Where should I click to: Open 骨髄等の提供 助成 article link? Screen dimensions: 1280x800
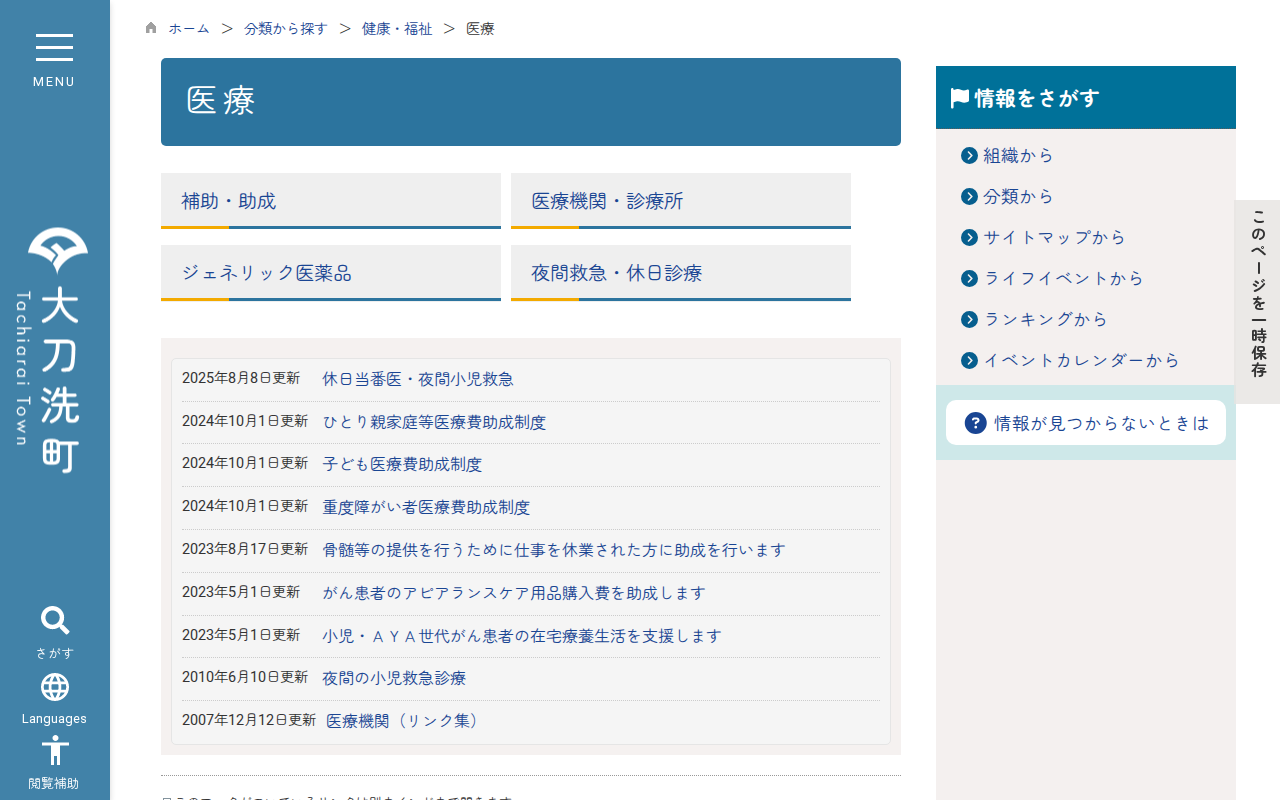(x=554, y=550)
